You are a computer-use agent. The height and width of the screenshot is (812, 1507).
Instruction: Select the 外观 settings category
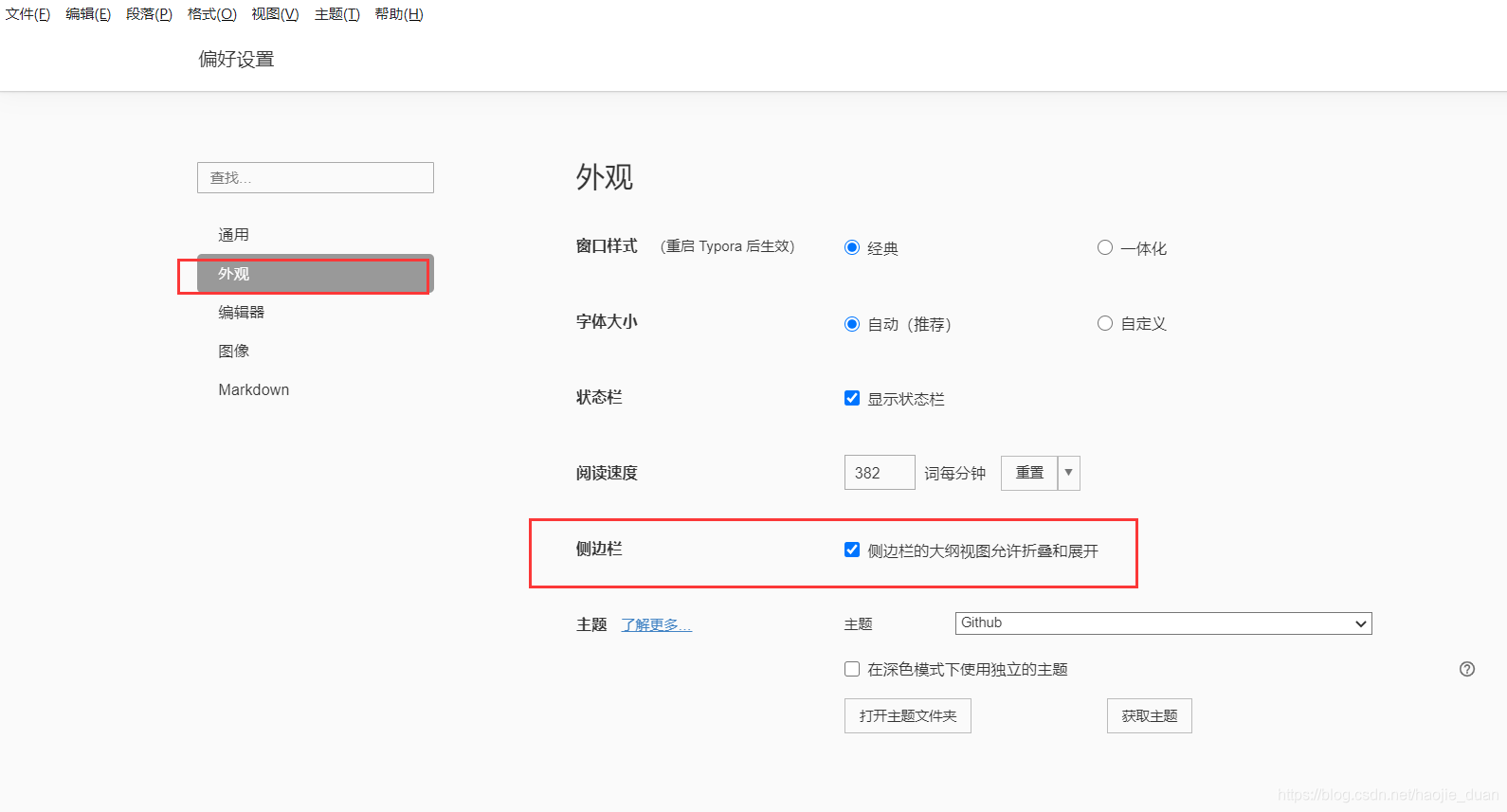point(316,274)
